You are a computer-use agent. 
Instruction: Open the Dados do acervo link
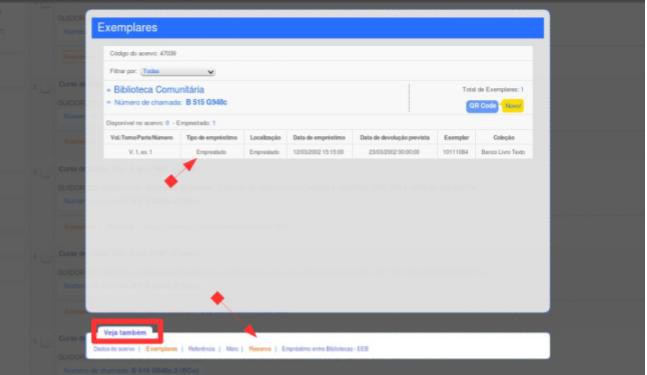click(x=114, y=349)
